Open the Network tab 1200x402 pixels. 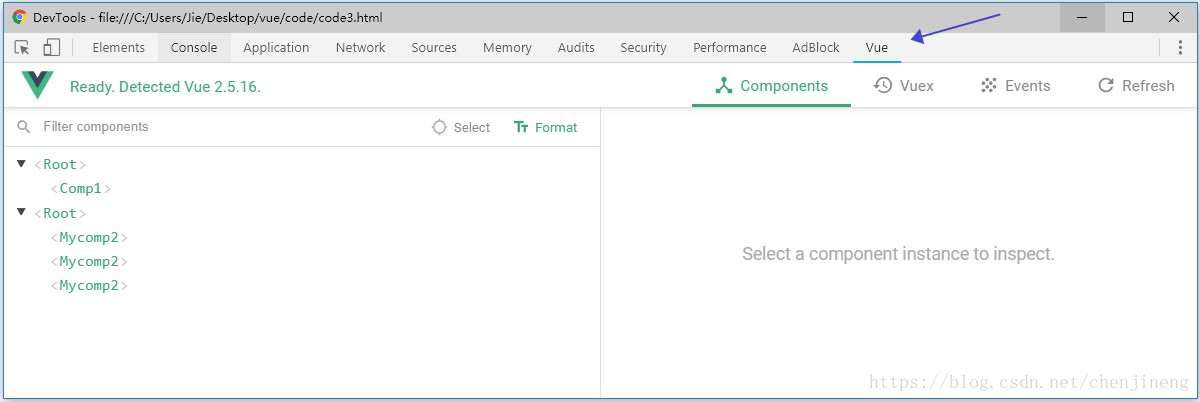tap(360, 47)
